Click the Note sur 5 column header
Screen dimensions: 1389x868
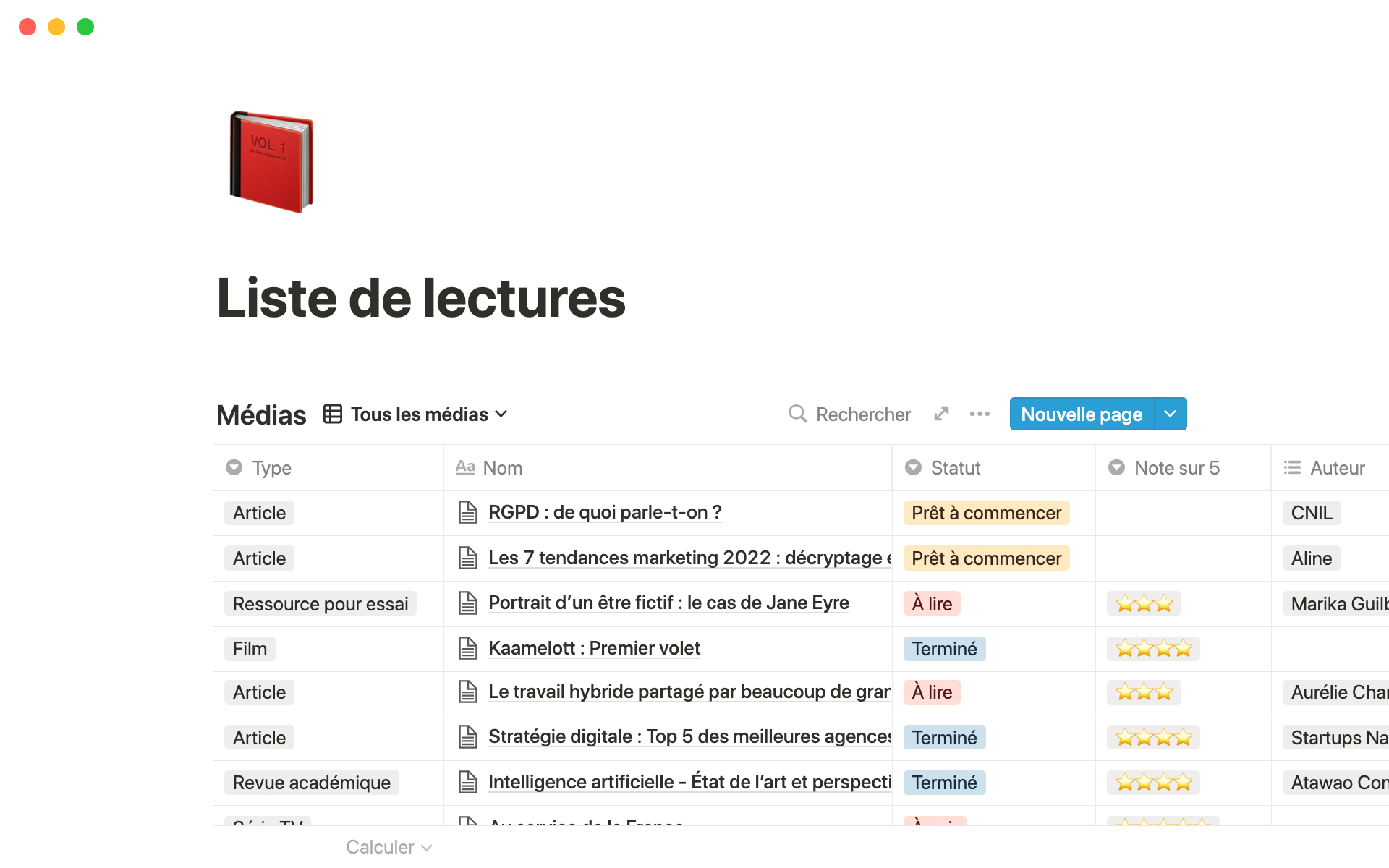1176,468
